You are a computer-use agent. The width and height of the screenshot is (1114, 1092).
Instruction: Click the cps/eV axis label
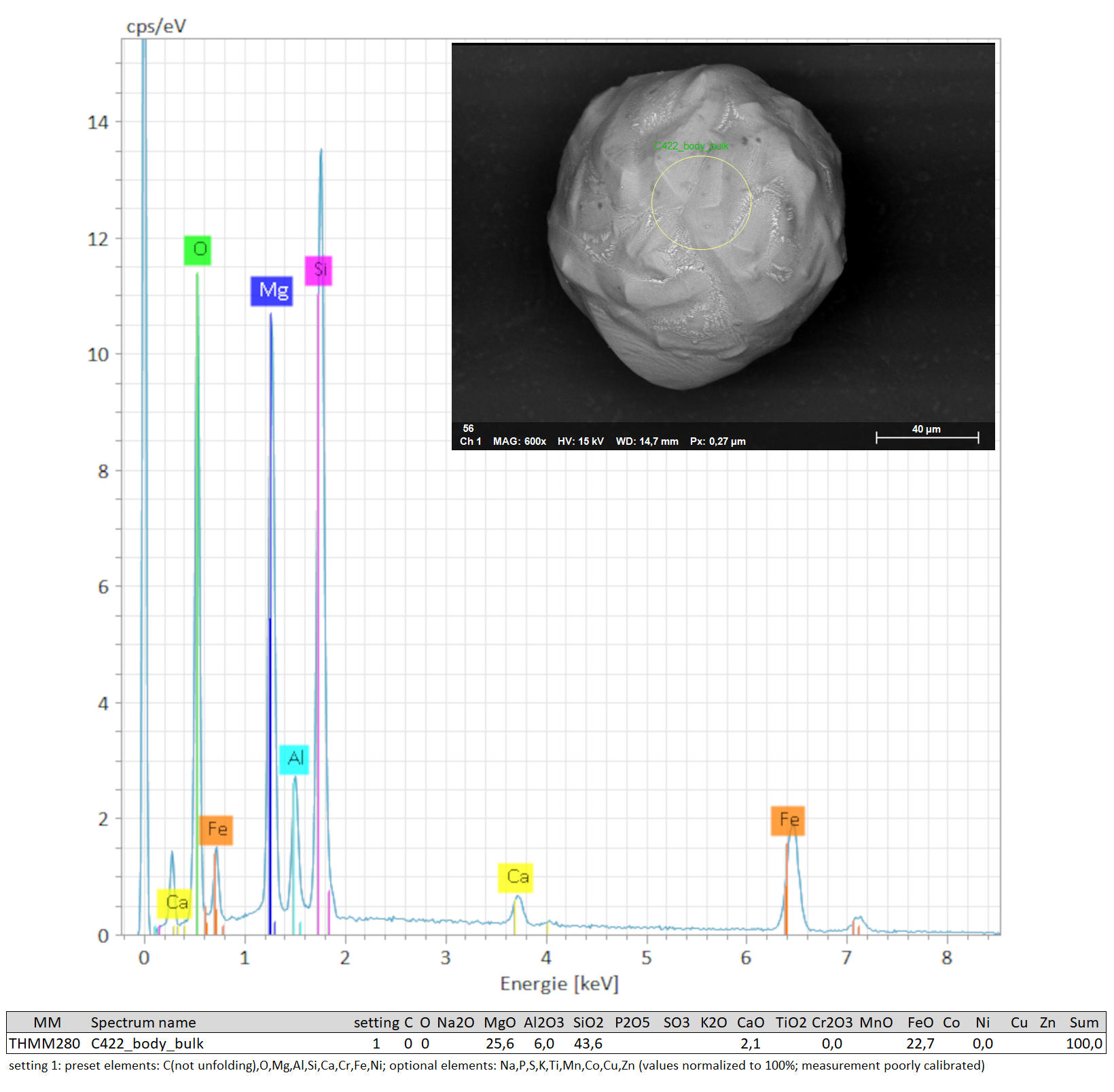156,26
